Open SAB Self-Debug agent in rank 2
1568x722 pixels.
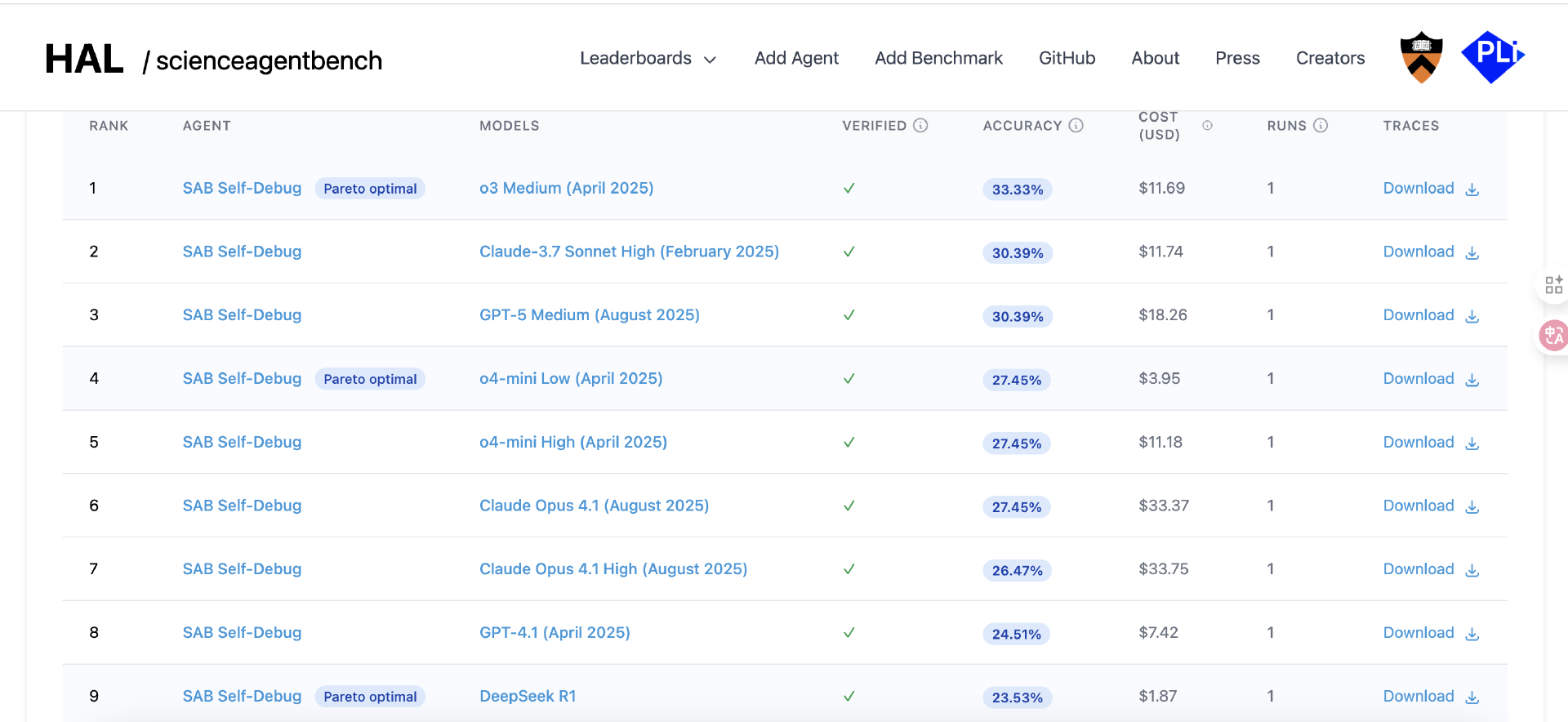242,252
